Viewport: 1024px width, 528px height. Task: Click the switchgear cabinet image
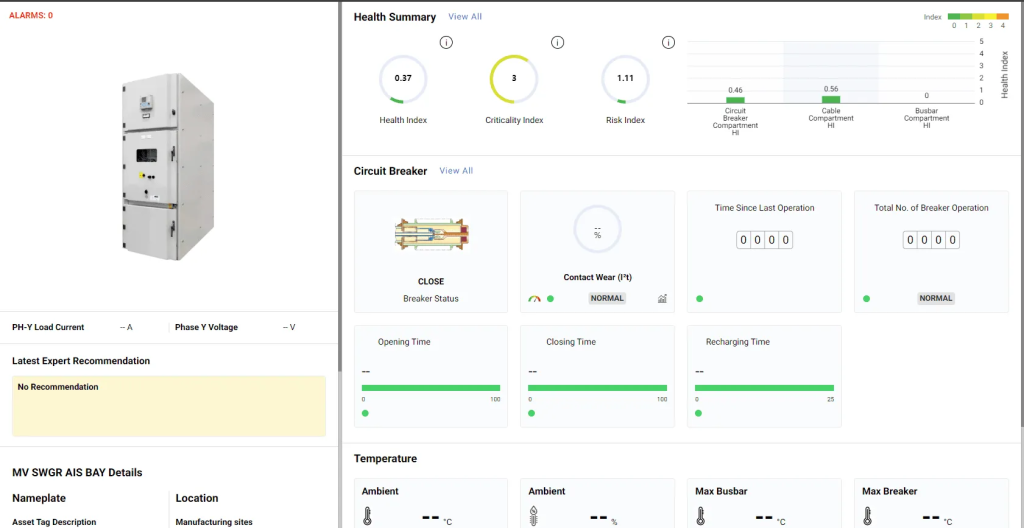click(x=167, y=167)
